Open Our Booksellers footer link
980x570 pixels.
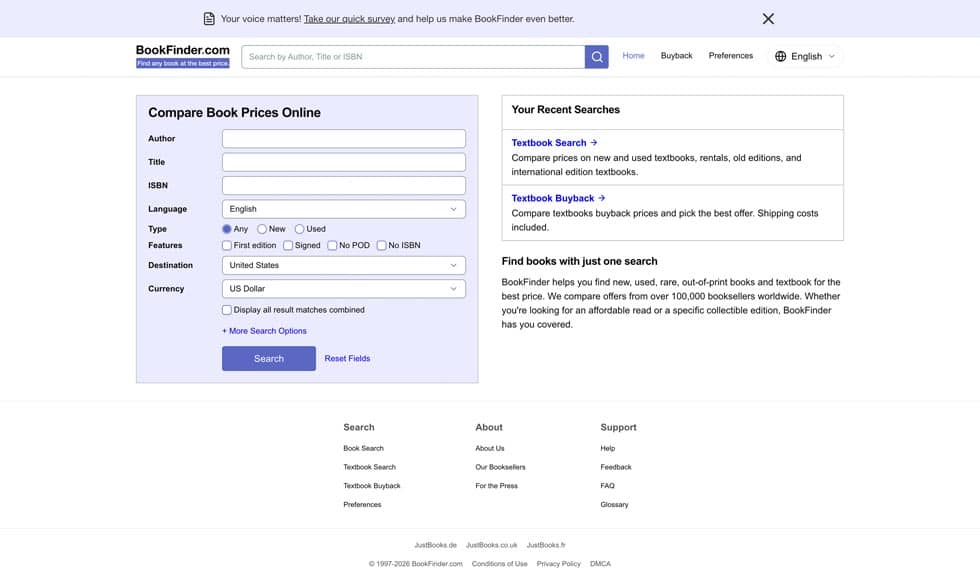pyautogui.click(x=500, y=468)
